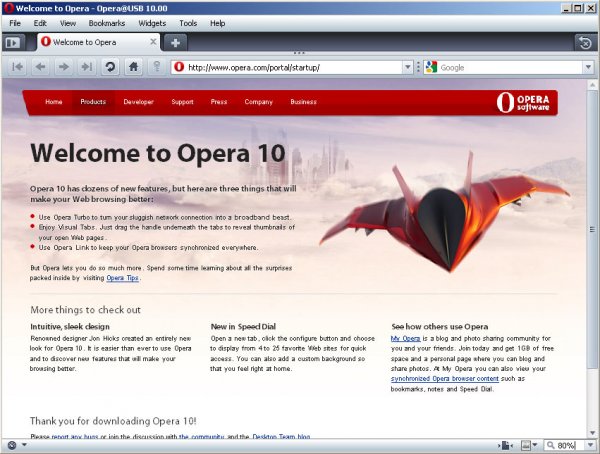600x454 pixels.
Task: Click the visual tabs drag handle
Action: 299,53
